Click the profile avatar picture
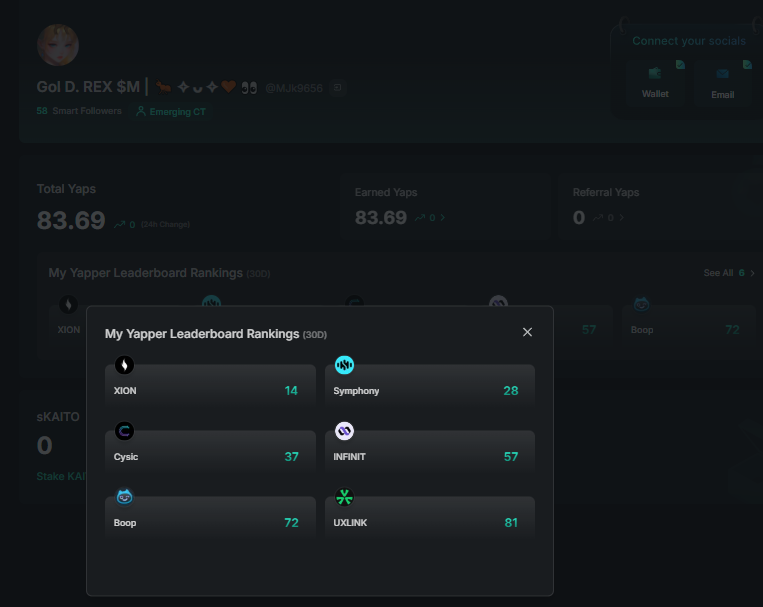 point(58,45)
